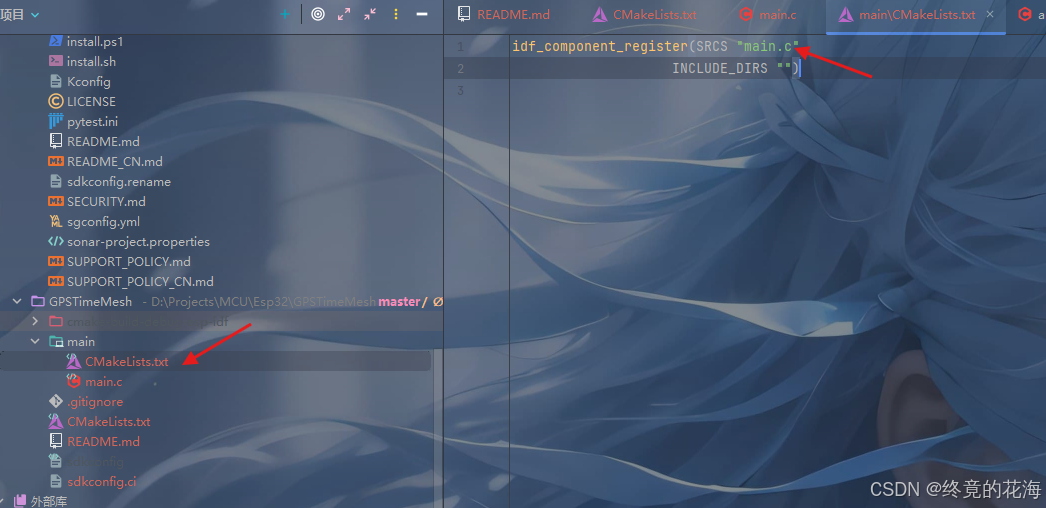Hide the project tool window
Screen dimensions: 1046x508
click(422, 14)
